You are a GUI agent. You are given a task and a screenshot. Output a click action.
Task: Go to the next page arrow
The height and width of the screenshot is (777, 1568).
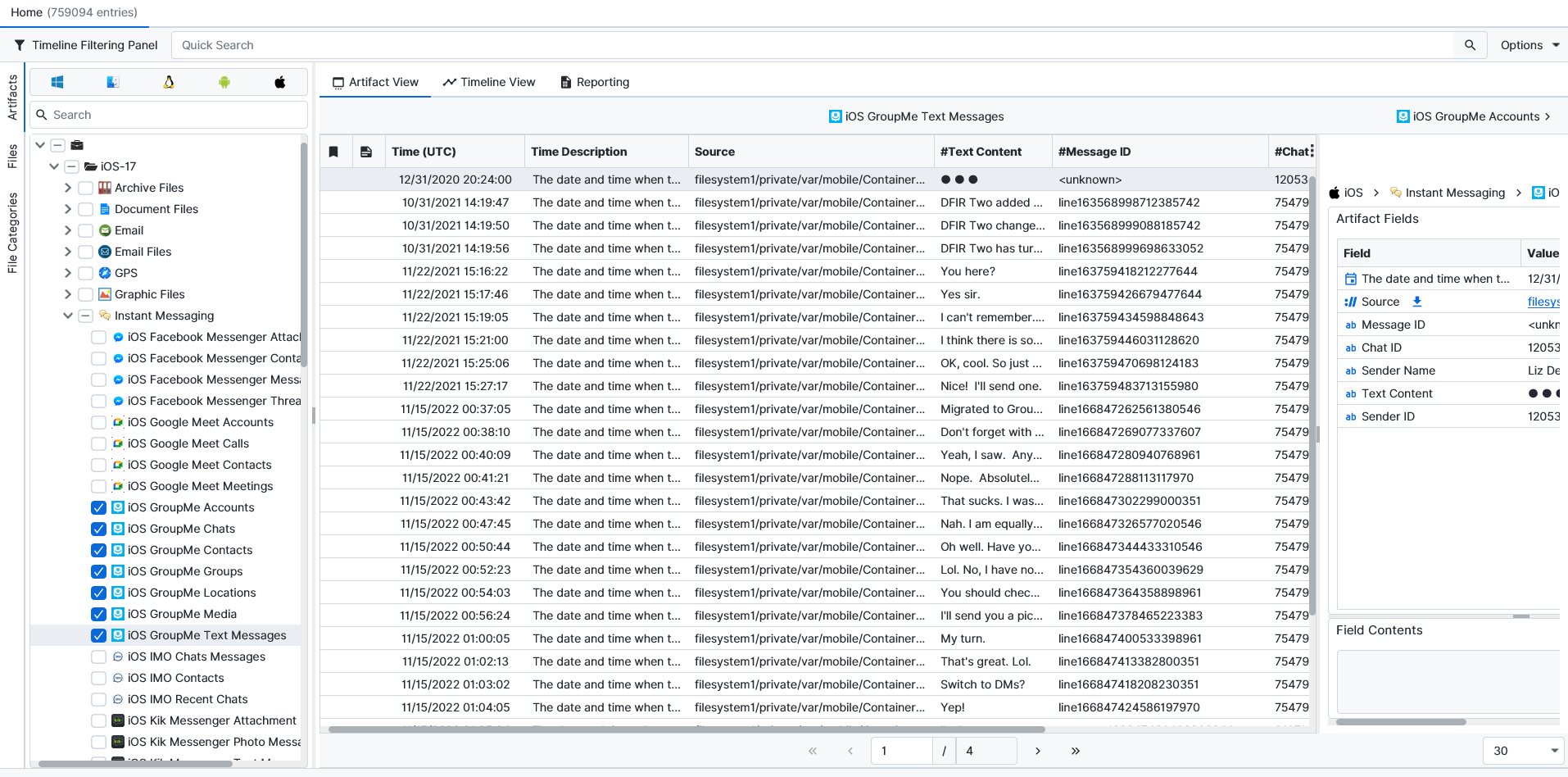(1037, 751)
